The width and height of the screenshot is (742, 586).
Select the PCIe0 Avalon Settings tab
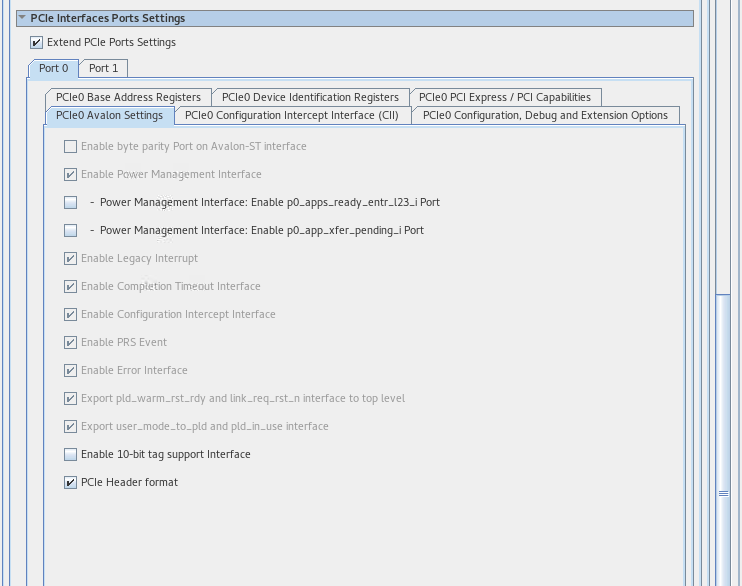[109, 116]
